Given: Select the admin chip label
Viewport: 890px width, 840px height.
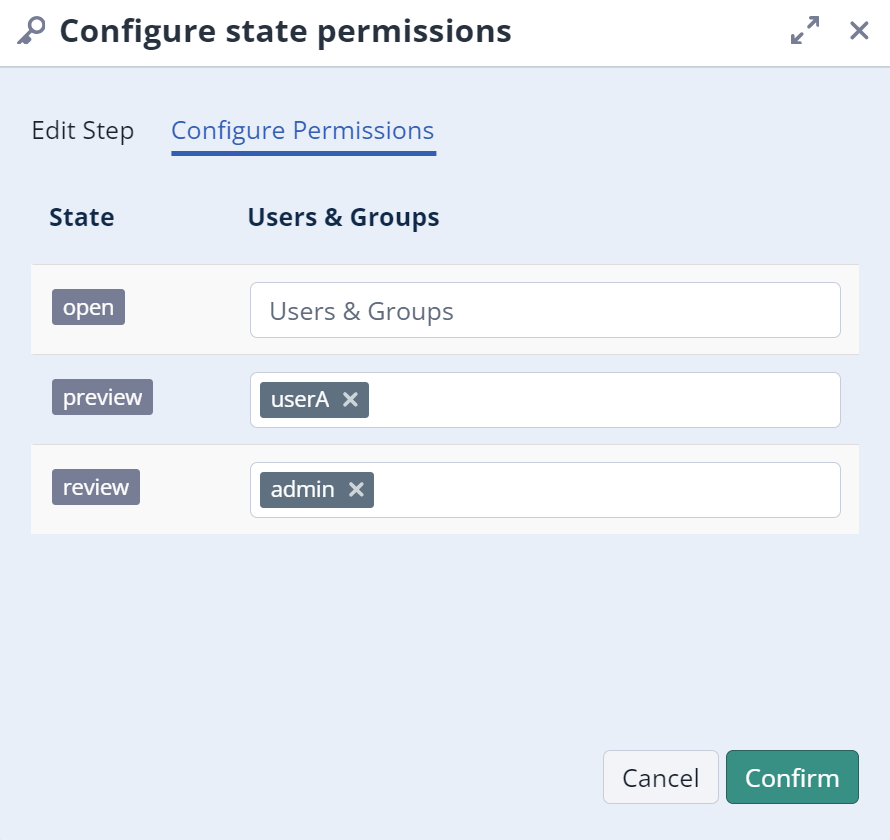Looking at the screenshot, I should click(302, 490).
